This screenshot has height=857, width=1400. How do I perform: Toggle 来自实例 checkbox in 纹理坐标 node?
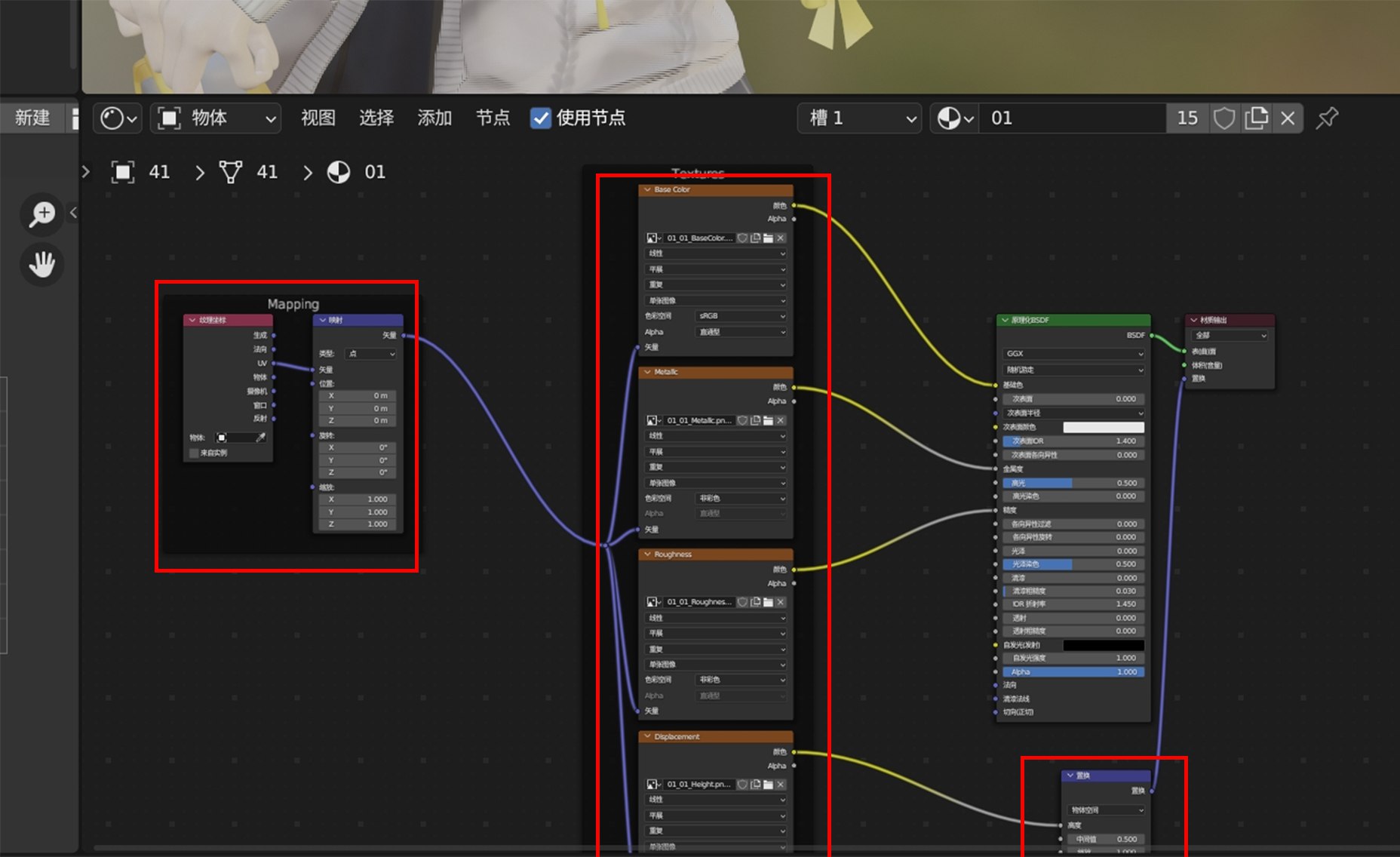(x=194, y=453)
